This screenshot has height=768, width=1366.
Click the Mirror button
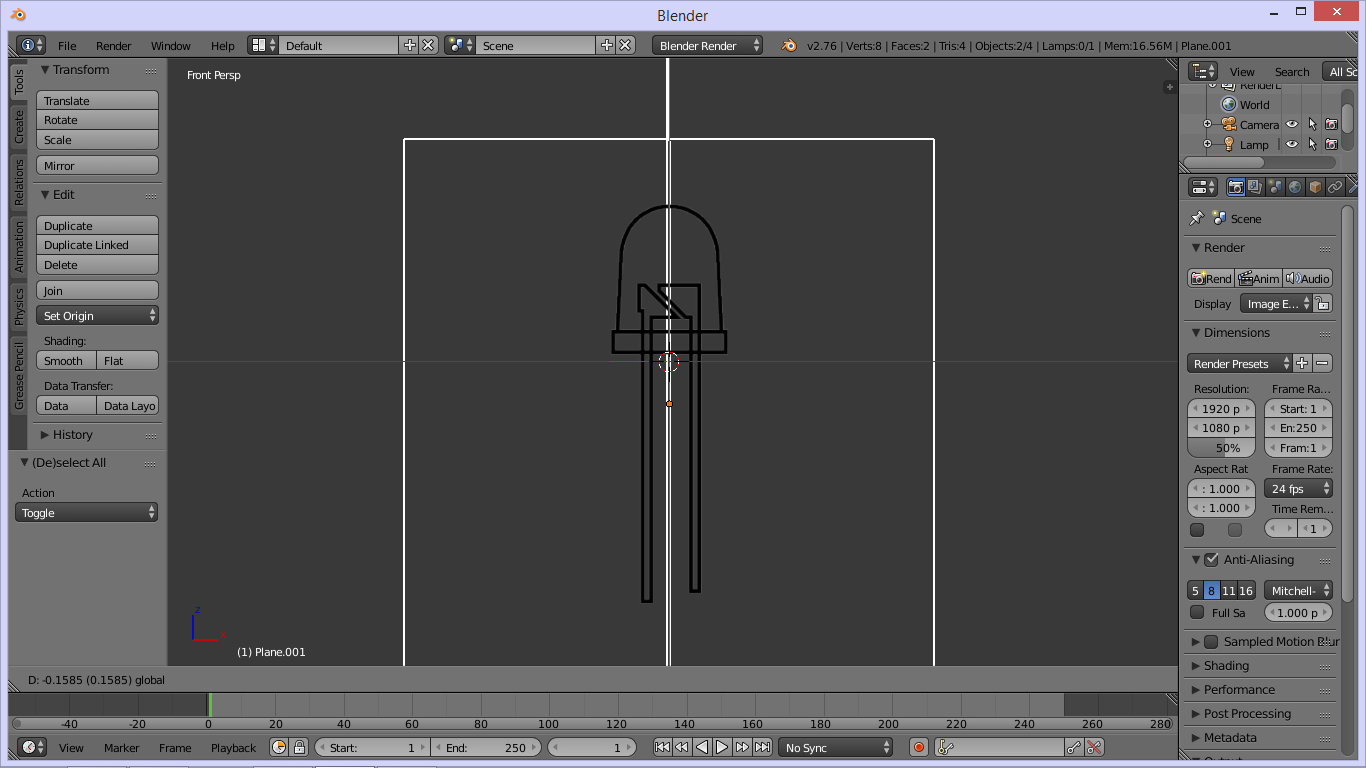[98, 166]
